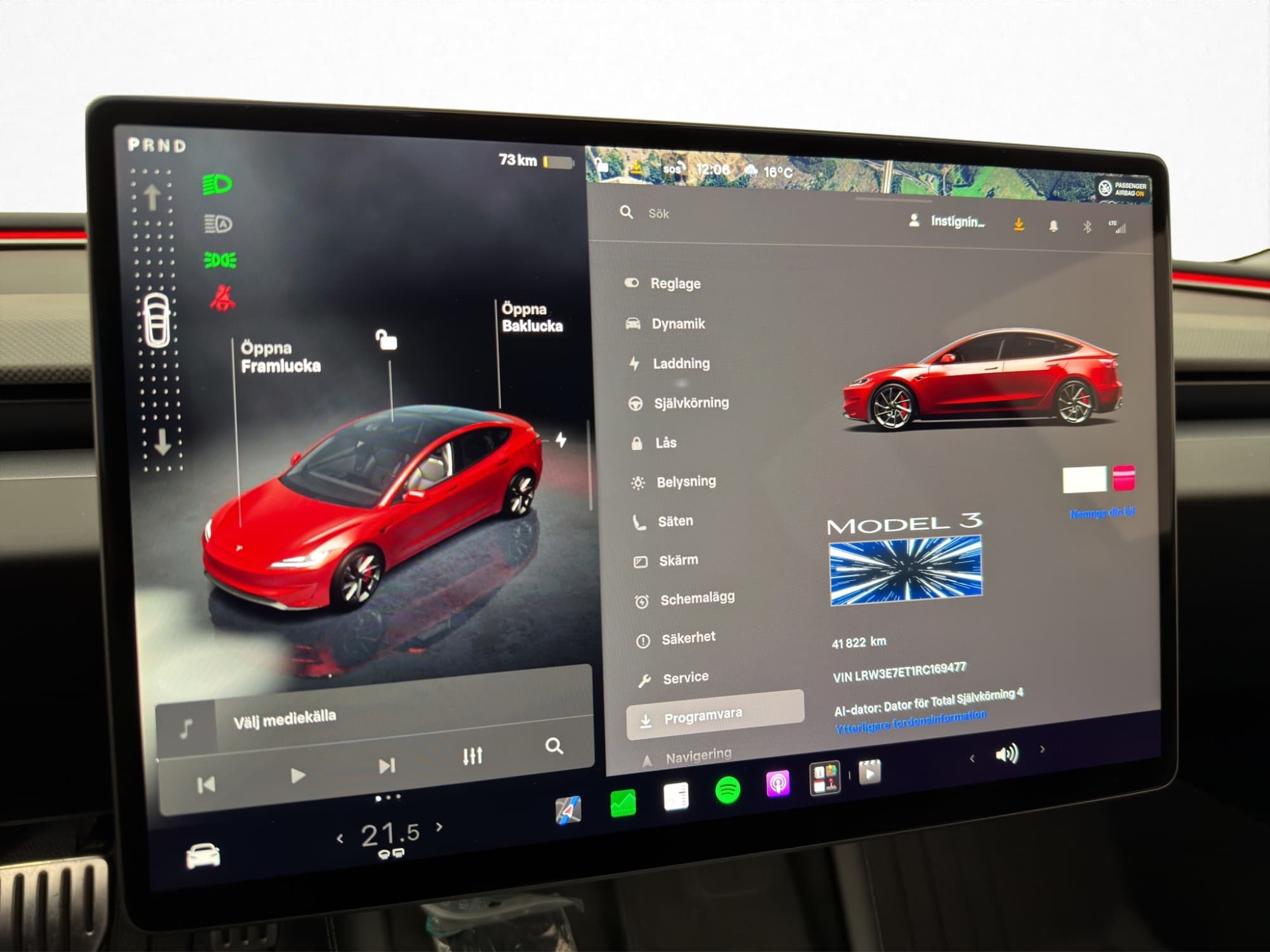Image resolution: width=1270 pixels, height=952 pixels.
Task: Open the notifications bell icon
Action: 1053,226
